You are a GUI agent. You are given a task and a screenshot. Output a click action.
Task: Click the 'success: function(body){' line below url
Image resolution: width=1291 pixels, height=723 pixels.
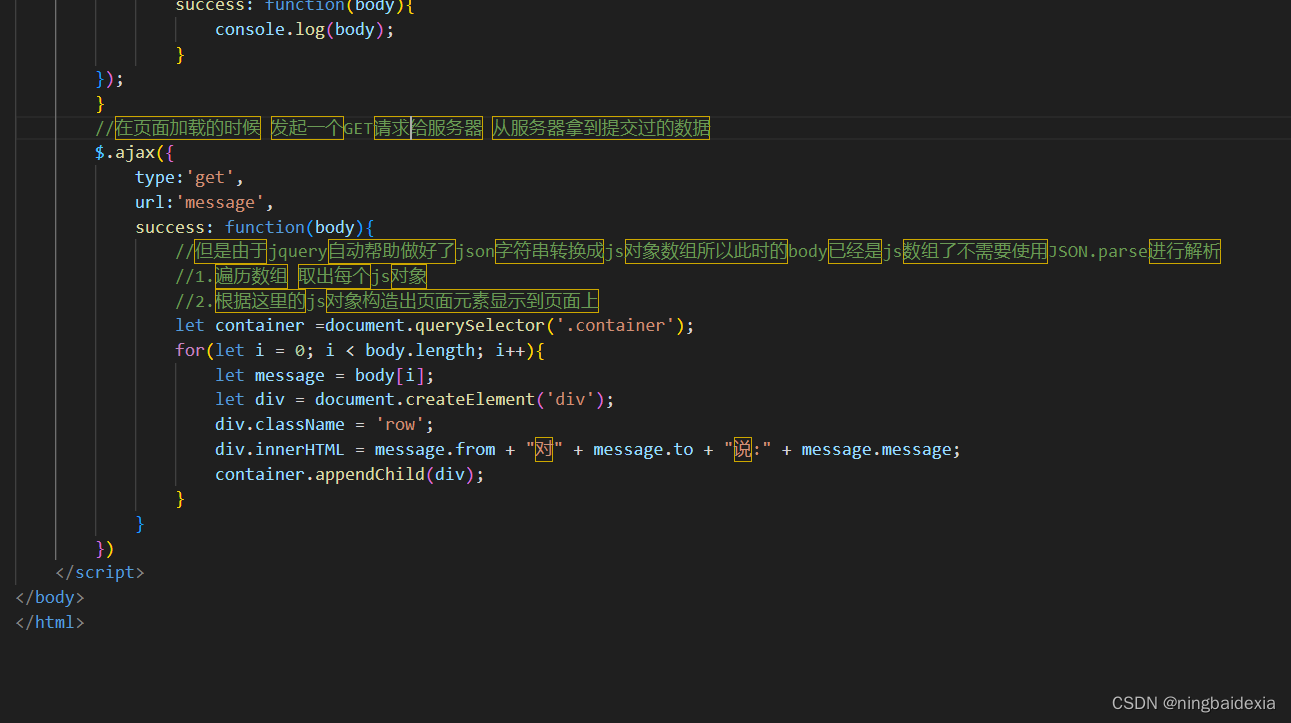point(255,227)
